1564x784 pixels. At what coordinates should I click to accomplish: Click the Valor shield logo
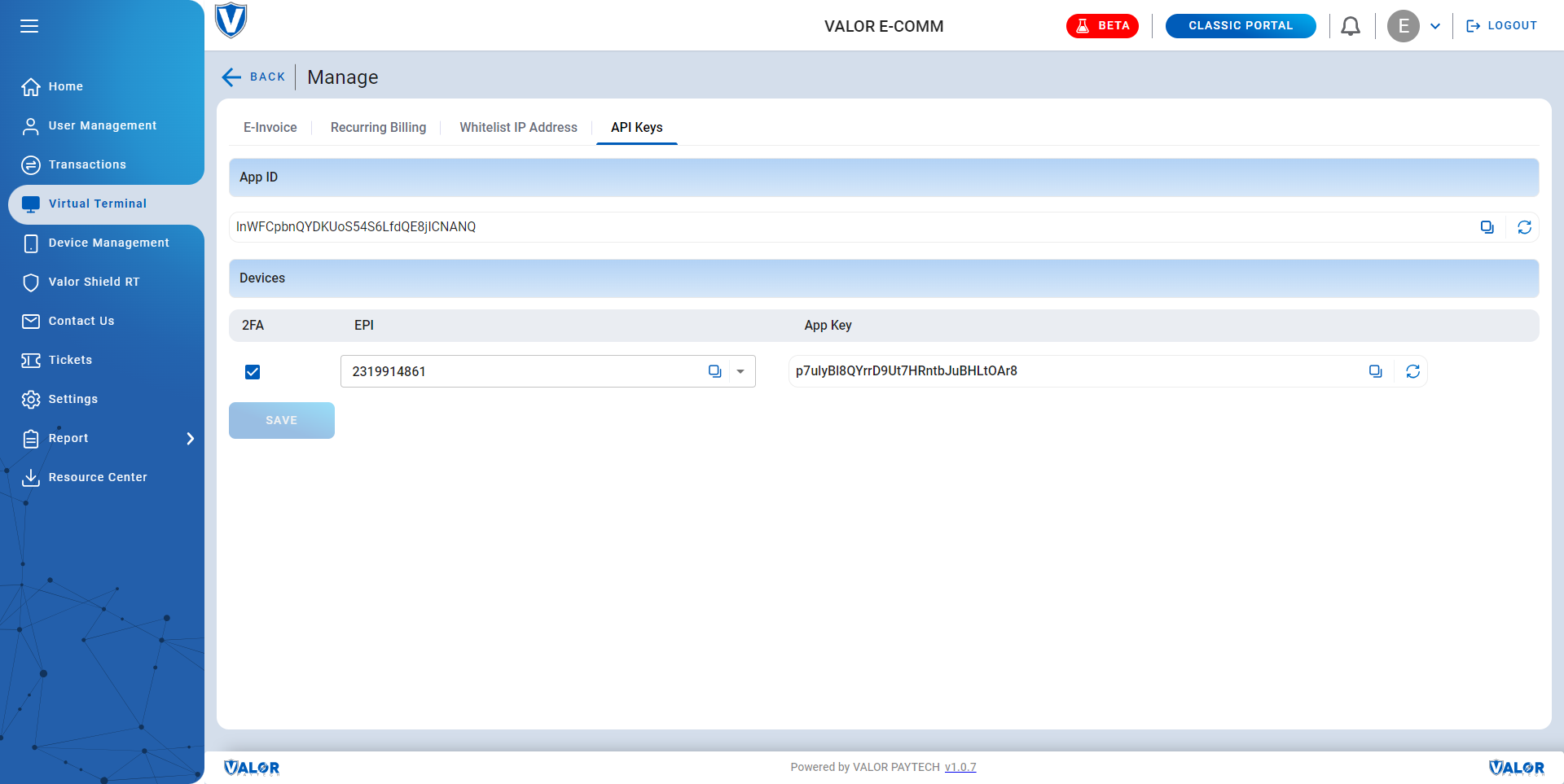click(x=231, y=20)
